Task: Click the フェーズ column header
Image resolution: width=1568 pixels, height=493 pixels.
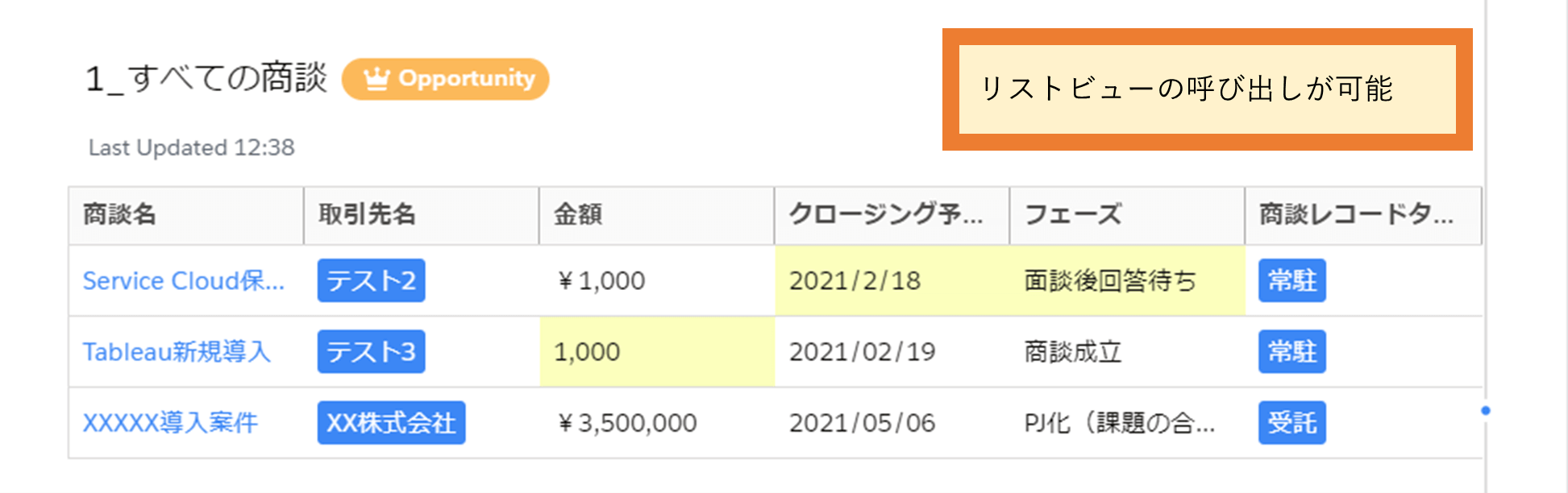Action: [1073, 215]
